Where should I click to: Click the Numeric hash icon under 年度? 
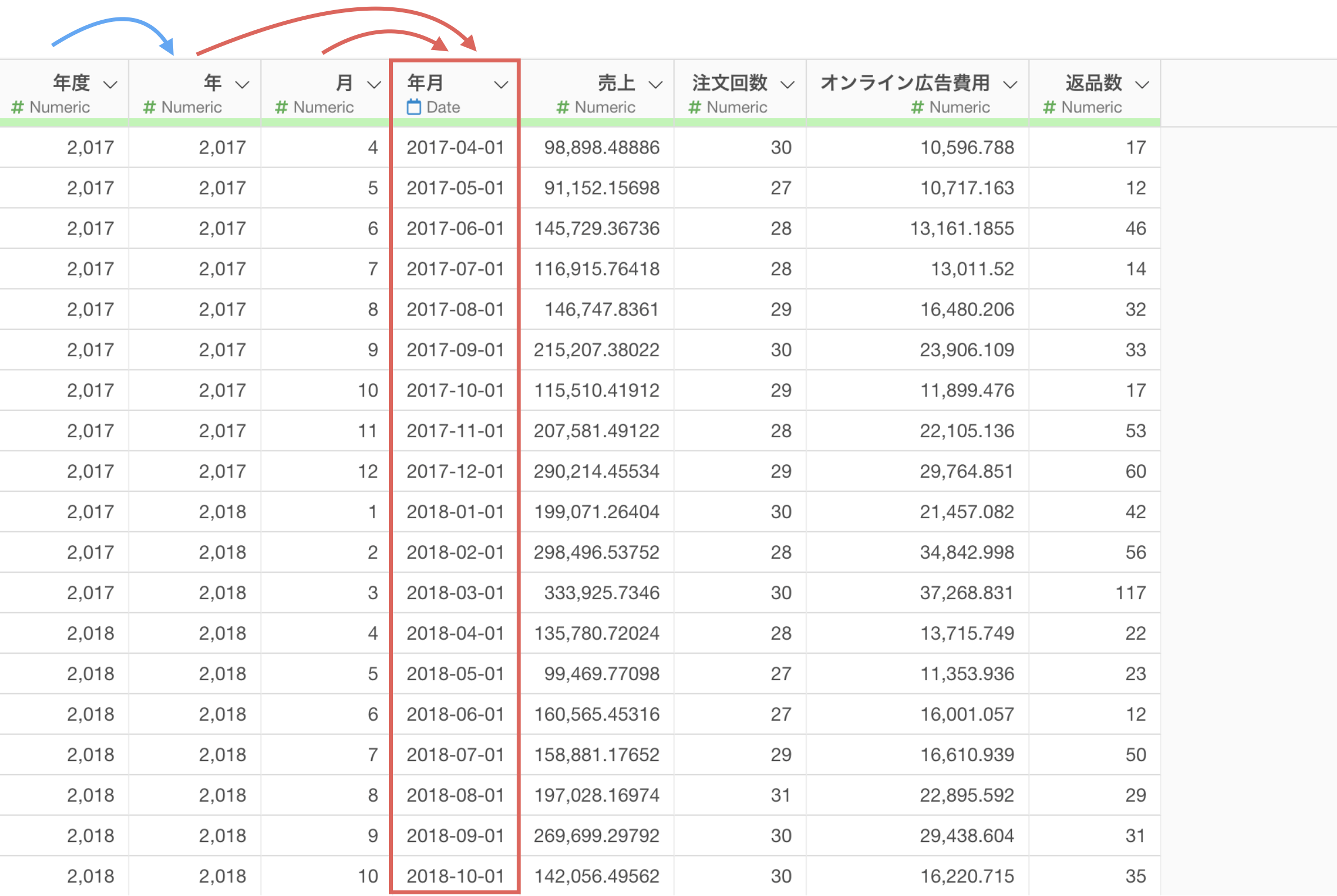click(x=18, y=107)
